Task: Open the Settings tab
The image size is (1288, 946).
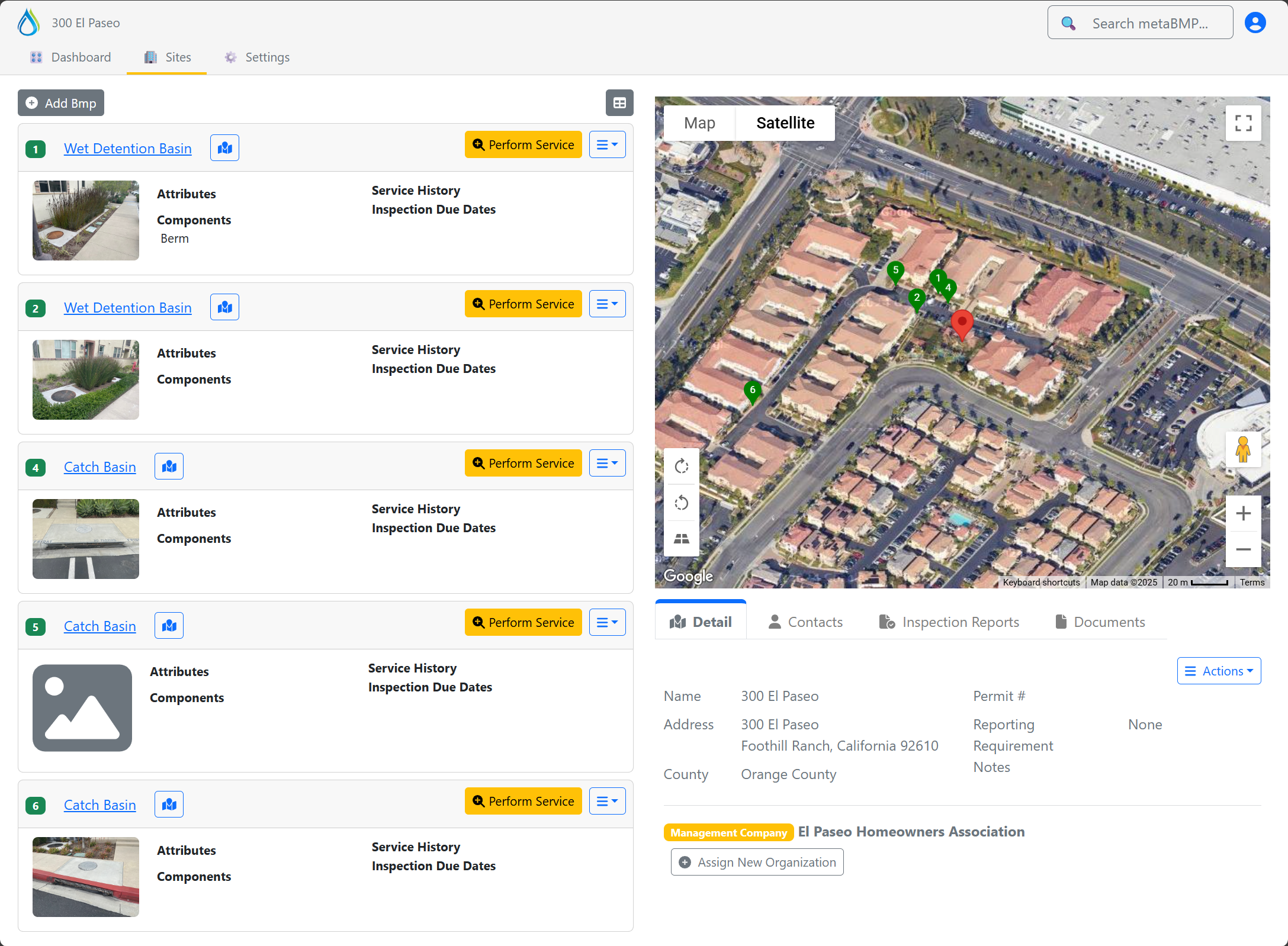Action: 257,57
